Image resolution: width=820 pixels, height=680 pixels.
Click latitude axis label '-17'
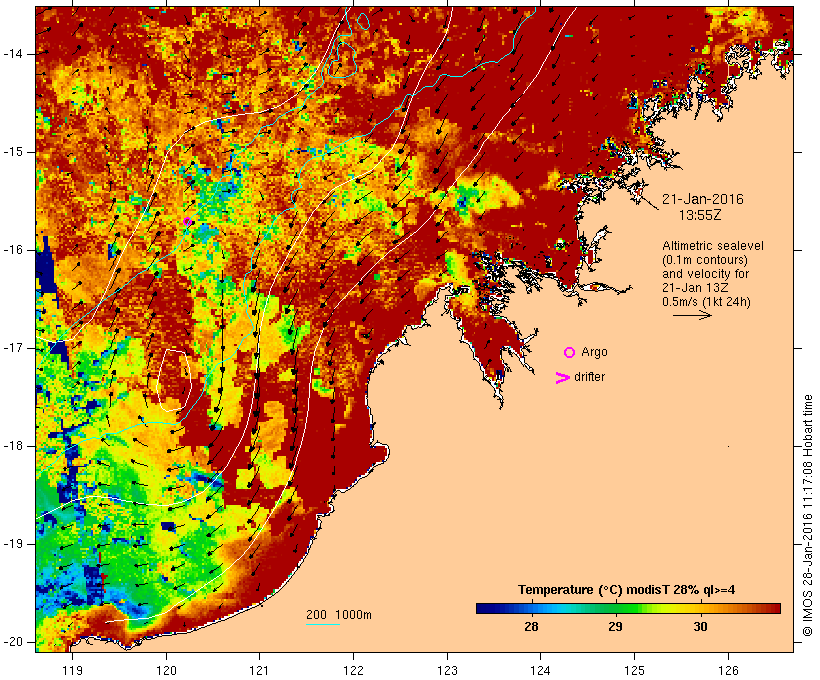pos(12,348)
